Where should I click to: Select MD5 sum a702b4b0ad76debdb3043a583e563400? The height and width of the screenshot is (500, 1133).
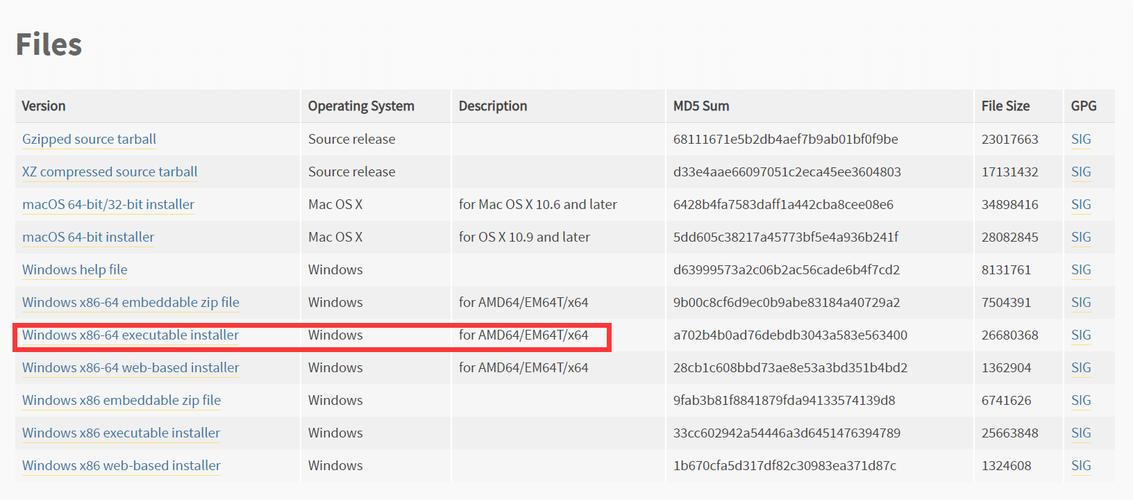tap(790, 335)
